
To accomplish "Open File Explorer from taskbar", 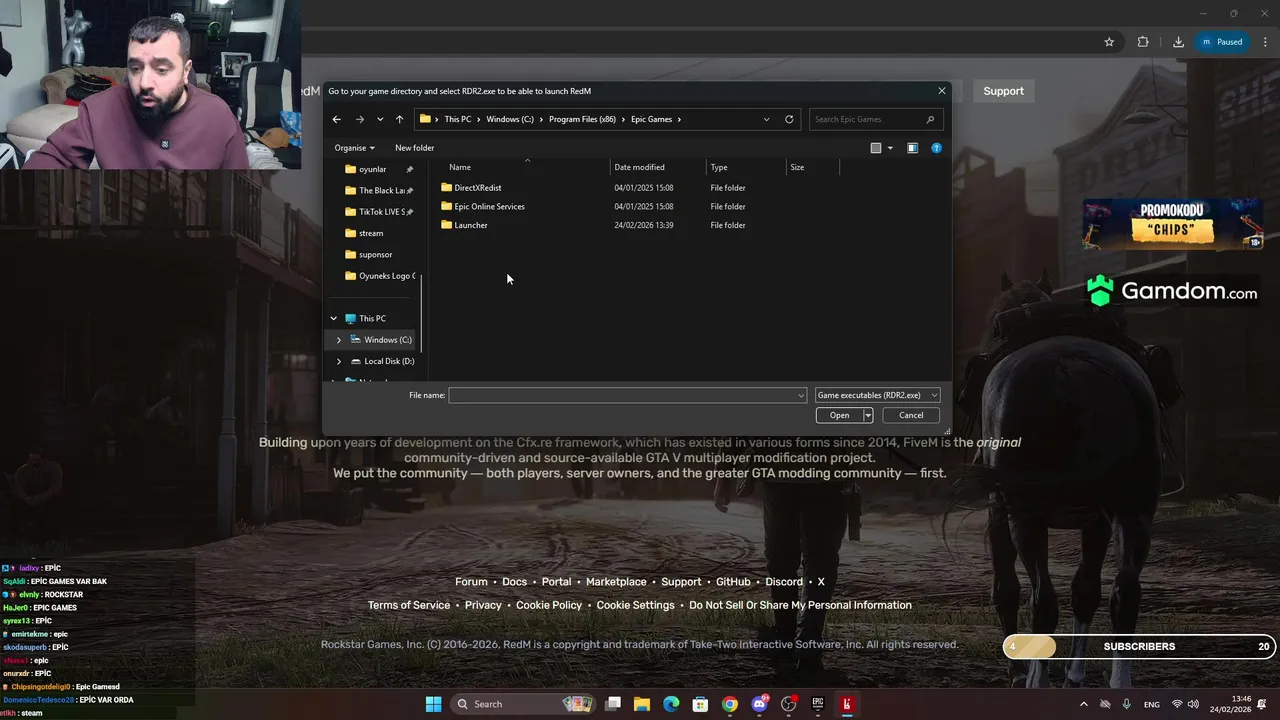I will click(x=642, y=704).
